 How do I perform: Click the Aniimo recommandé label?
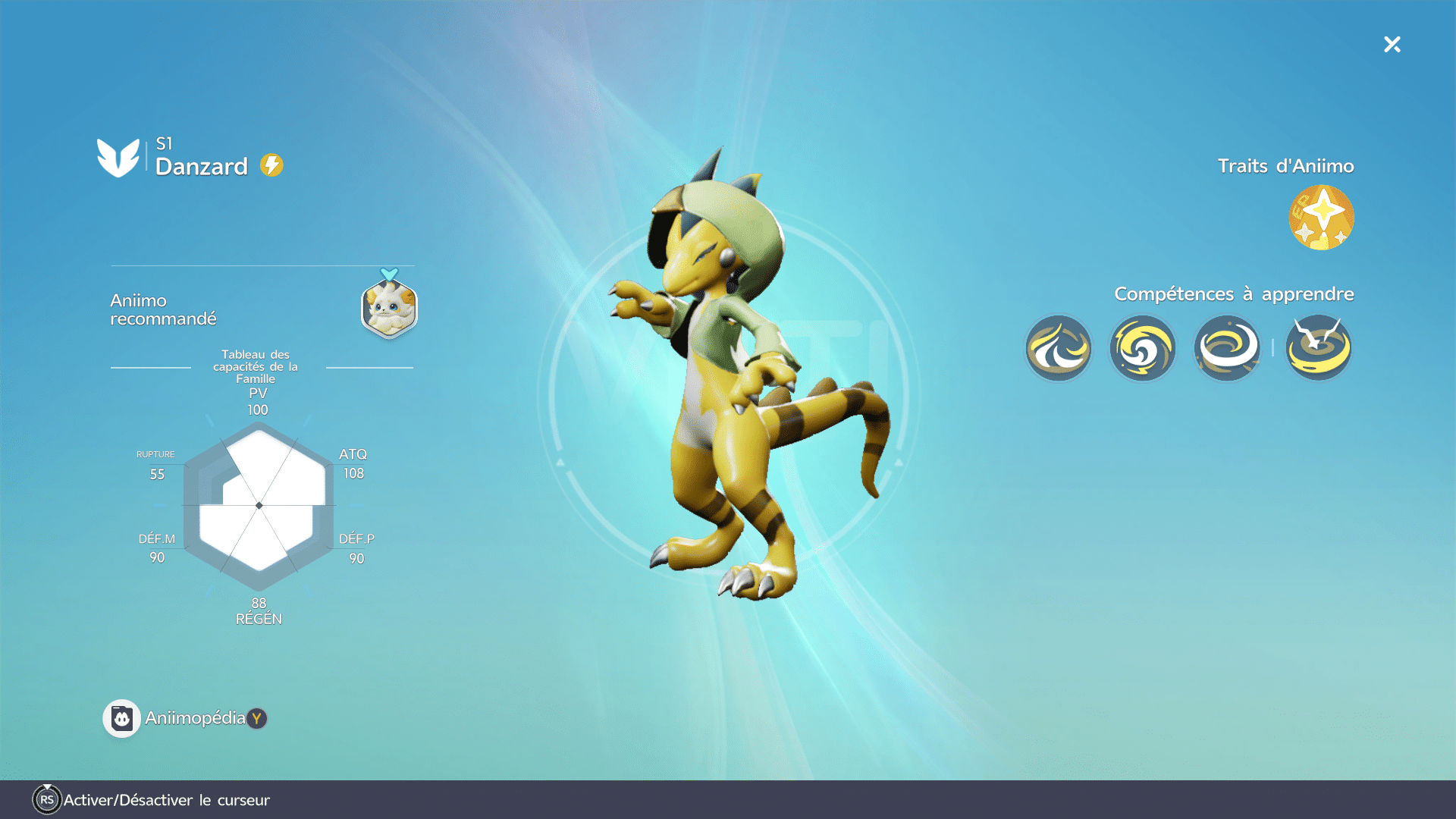pos(163,309)
